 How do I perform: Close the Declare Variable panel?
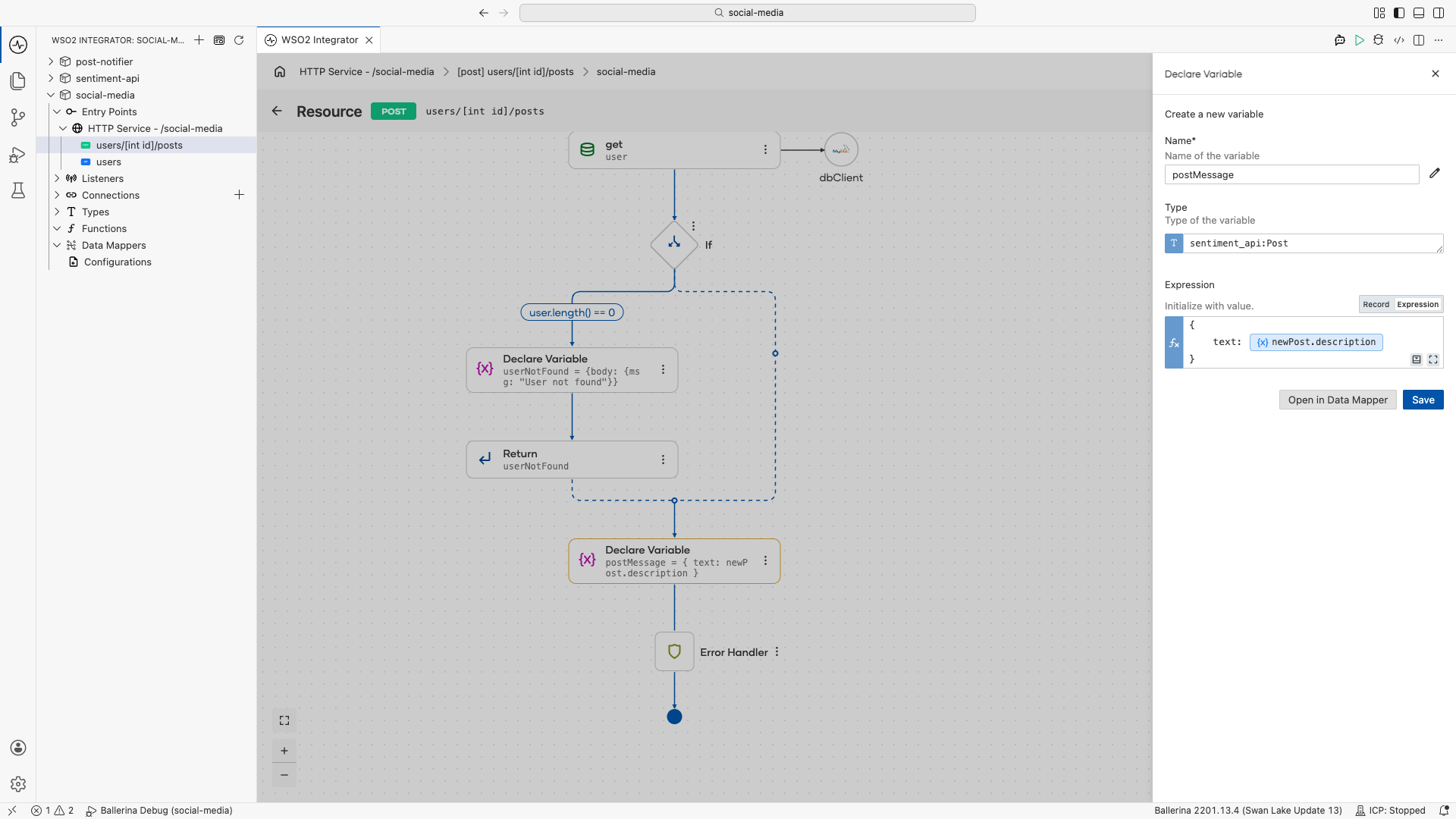point(1435,74)
